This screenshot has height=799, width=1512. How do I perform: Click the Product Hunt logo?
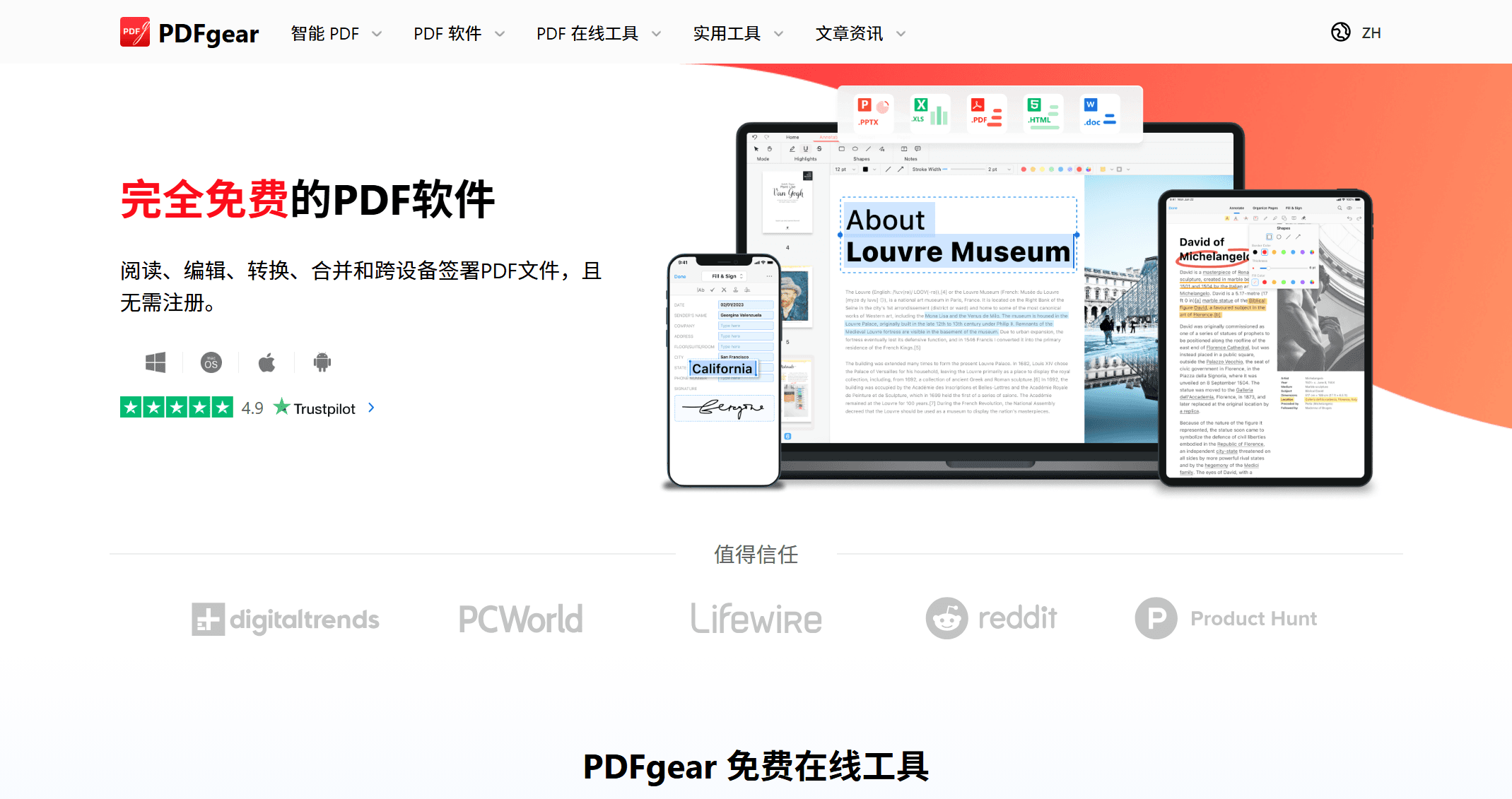pyautogui.click(x=1227, y=618)
